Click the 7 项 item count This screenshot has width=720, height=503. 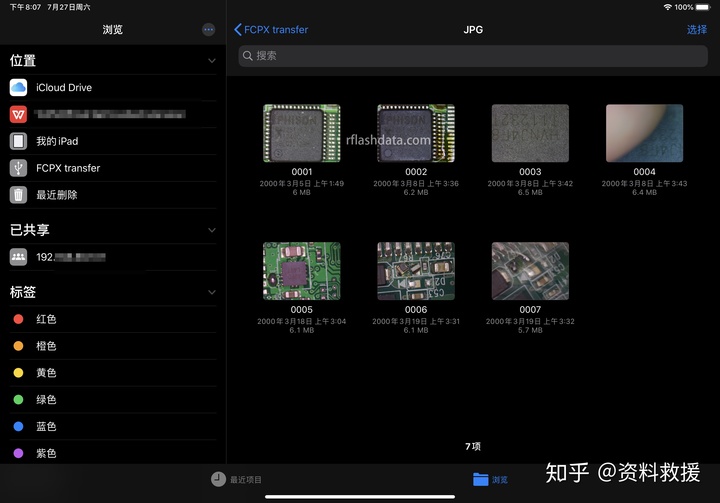click(472, 446)
